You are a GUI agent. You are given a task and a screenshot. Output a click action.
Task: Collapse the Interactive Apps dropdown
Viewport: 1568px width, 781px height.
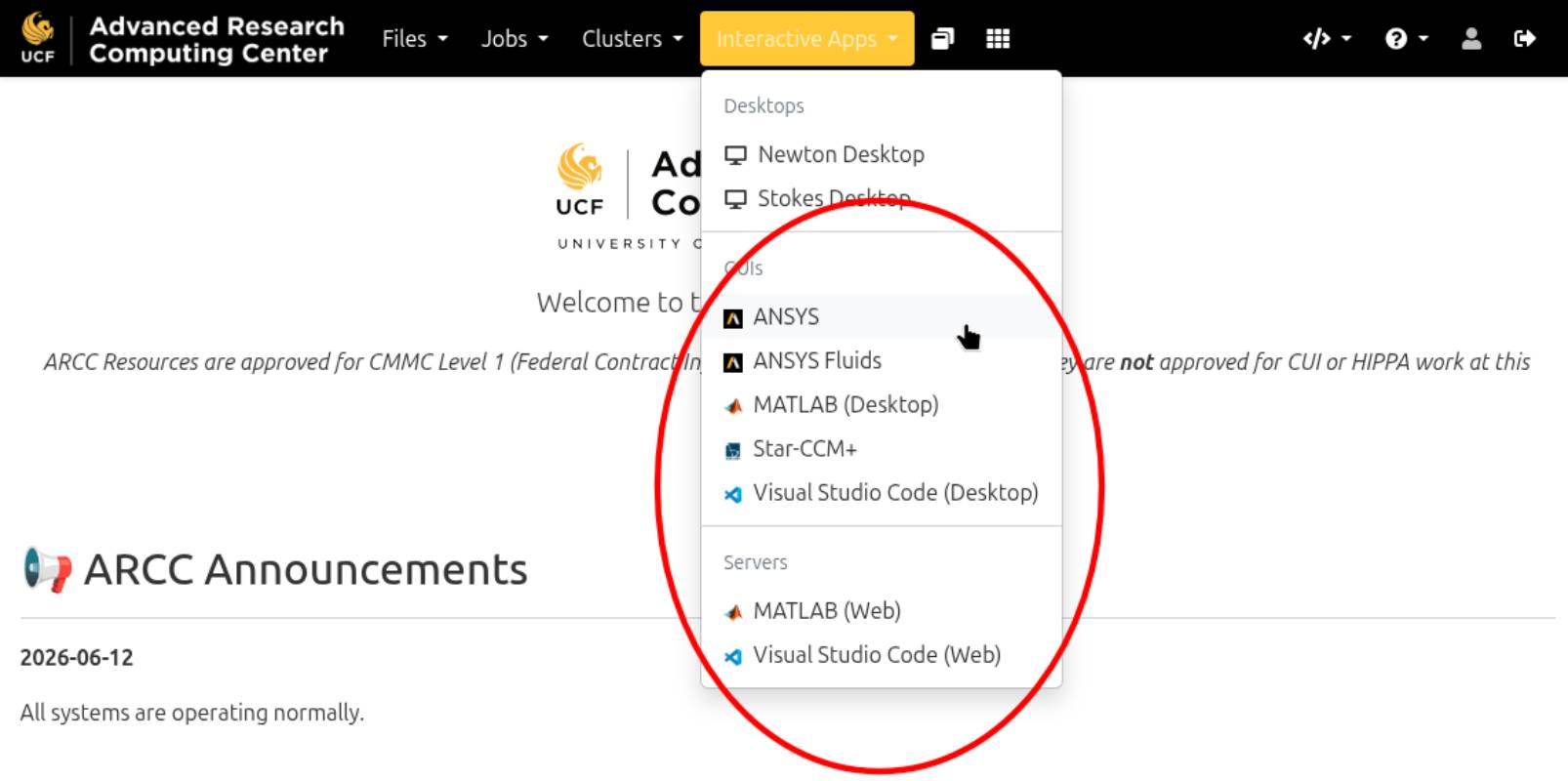click(x=807, y=39)
